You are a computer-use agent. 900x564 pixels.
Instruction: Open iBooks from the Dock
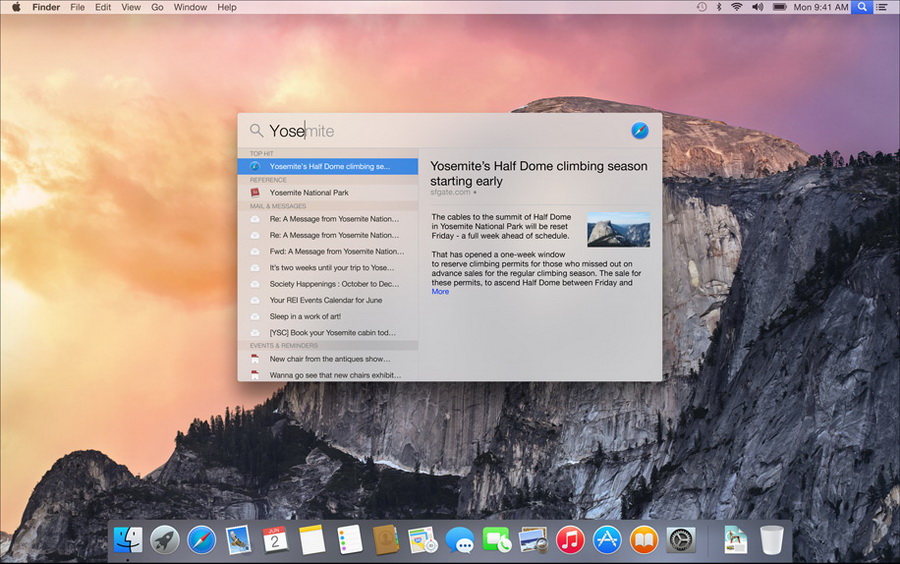pos(644,540)
